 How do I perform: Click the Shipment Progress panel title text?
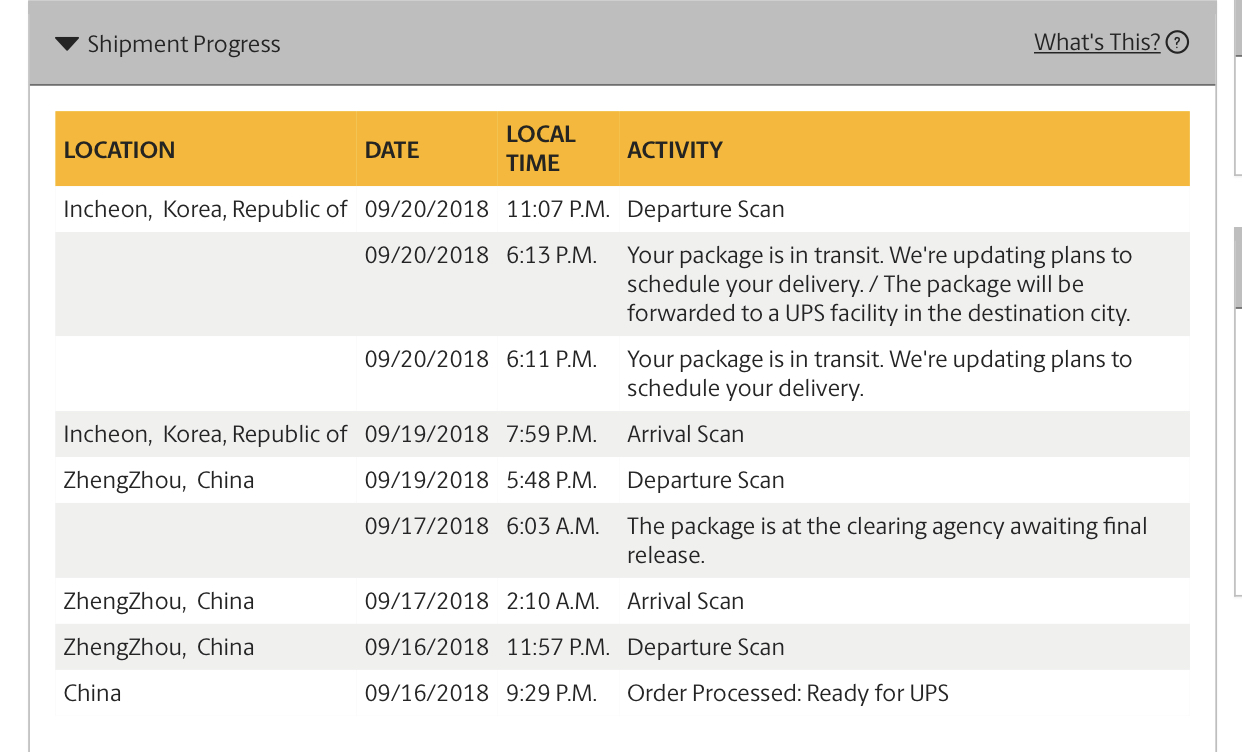click(184, 44)
